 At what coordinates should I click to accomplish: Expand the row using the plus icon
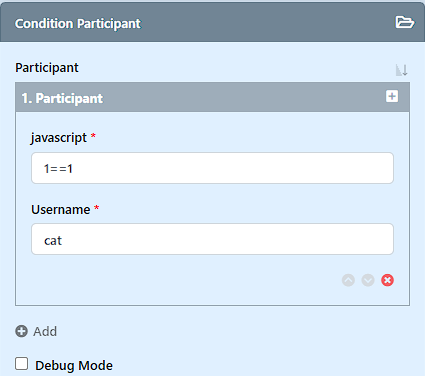[392, 96]
